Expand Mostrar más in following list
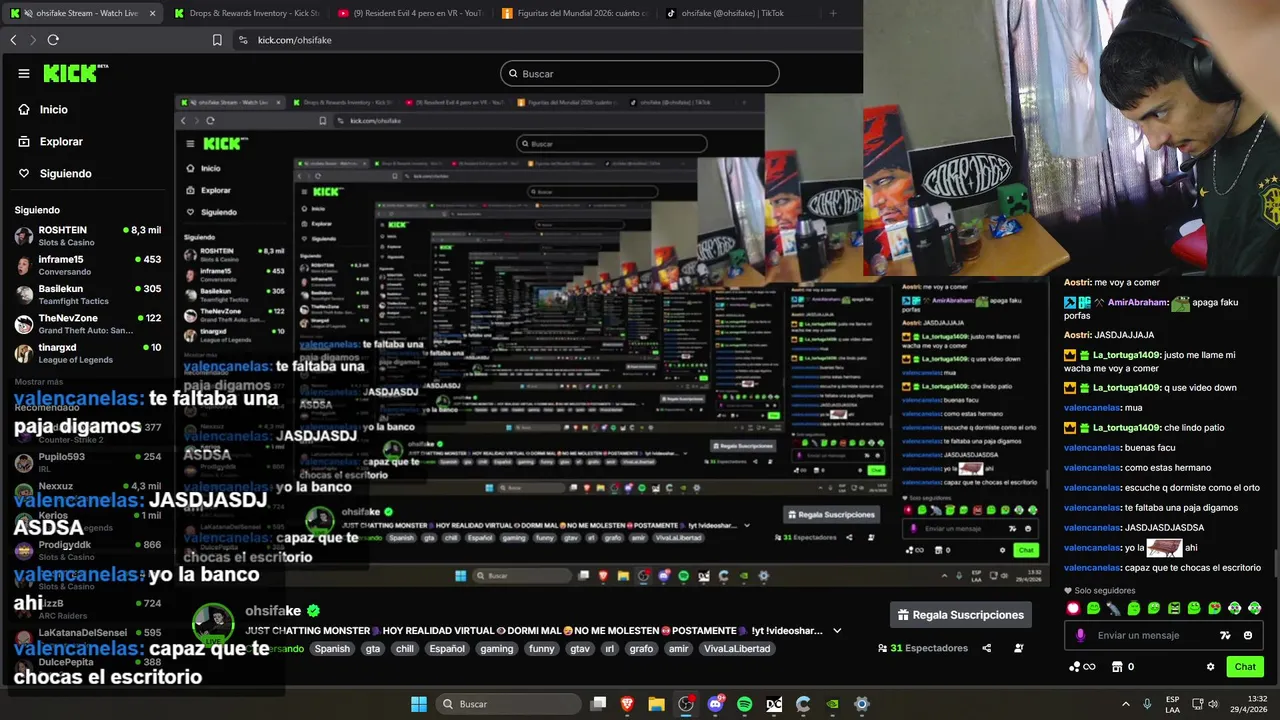Viewport: 1280px width, 720px height. [39, 382]
